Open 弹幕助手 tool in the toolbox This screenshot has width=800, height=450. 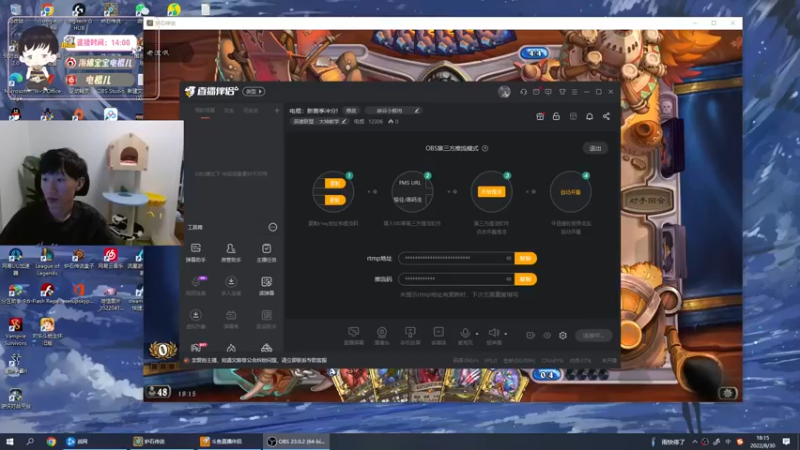point(195,253)
